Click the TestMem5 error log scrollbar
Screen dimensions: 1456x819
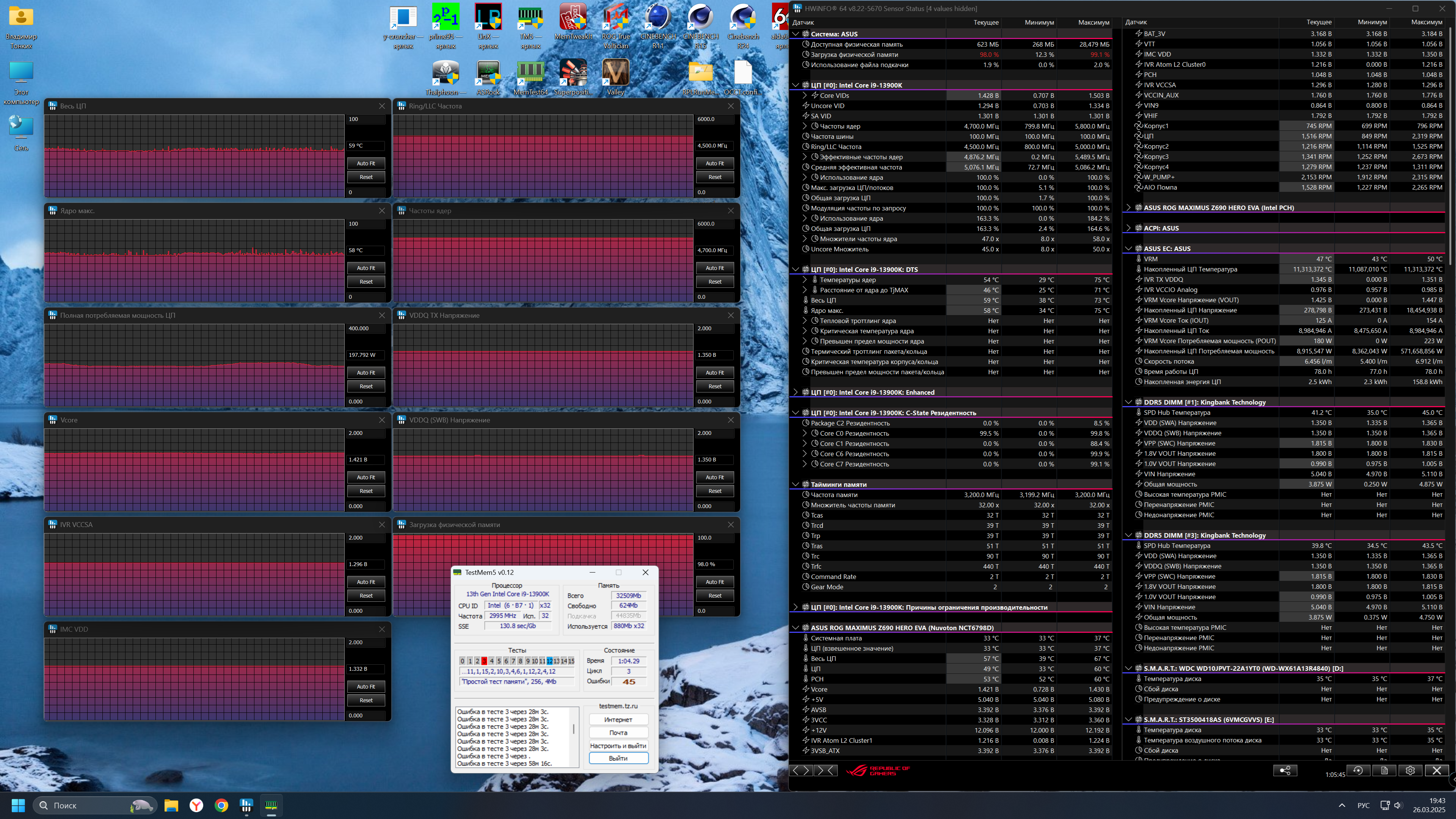coord(574,729)
